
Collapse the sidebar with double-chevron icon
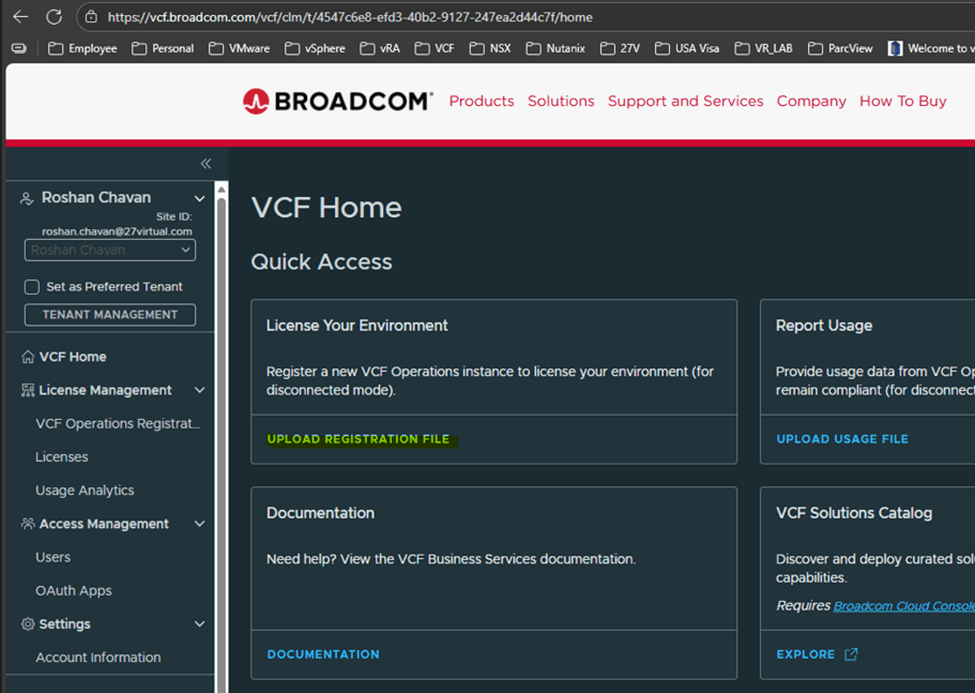(x=205, y=164)
